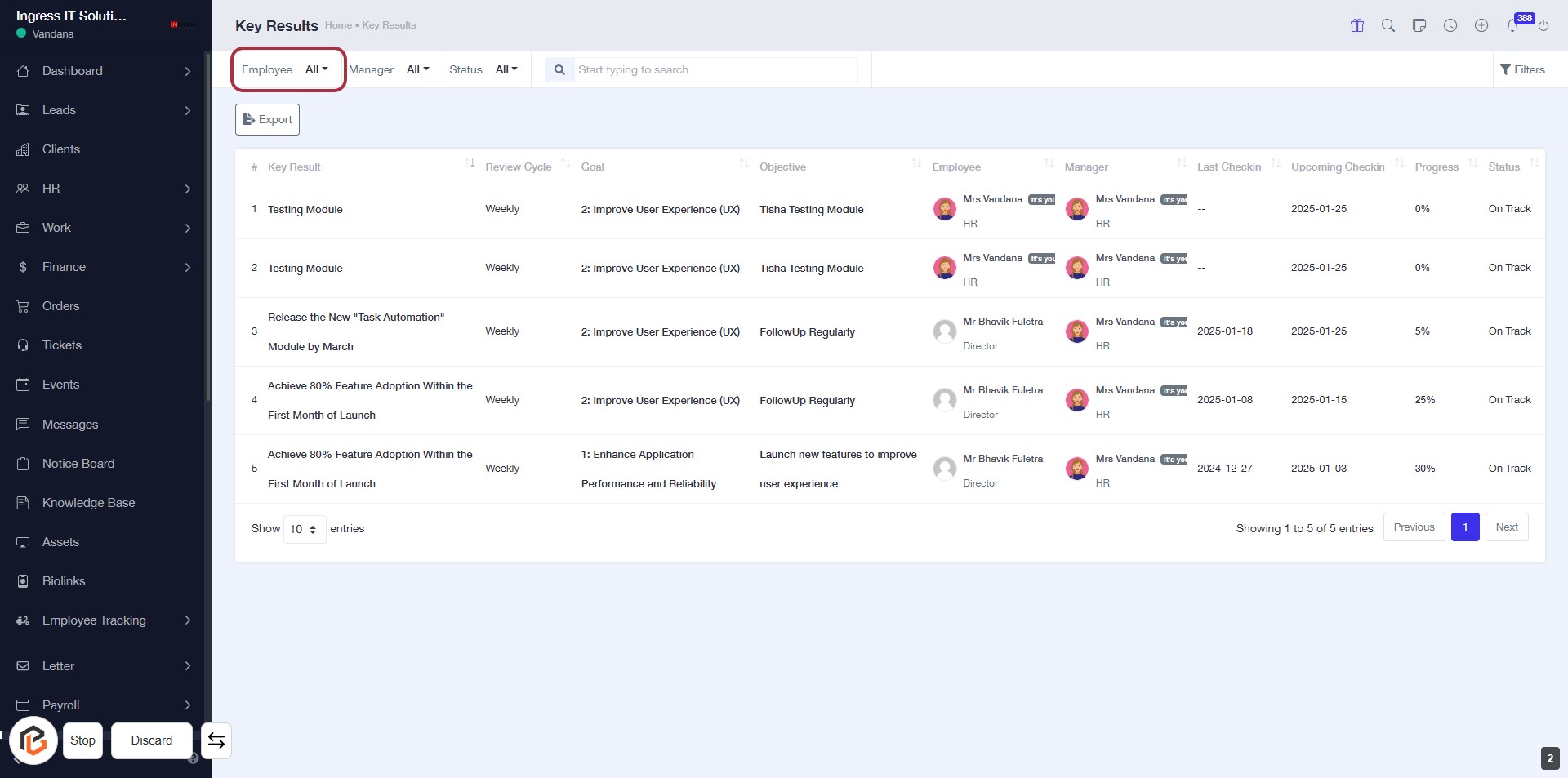Focus the Start typing to search field
Screen dimensions: 1568x778
715,69
